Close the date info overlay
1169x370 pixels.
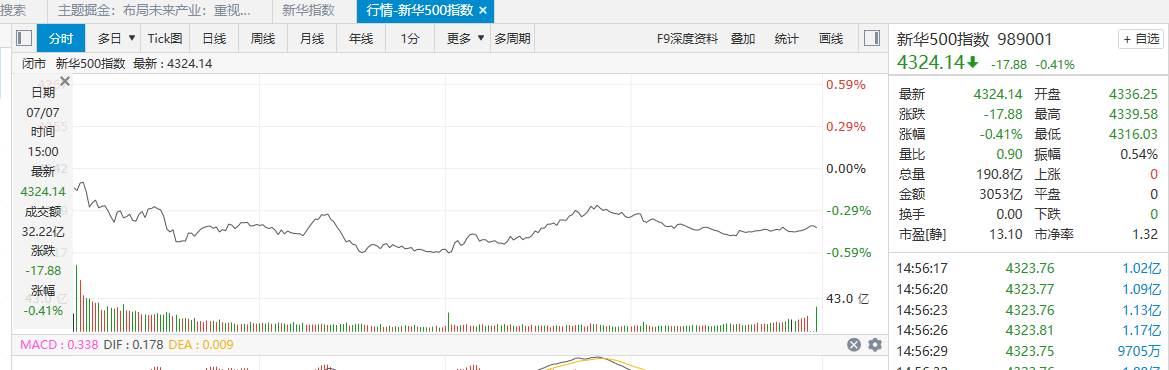[65, 81]
